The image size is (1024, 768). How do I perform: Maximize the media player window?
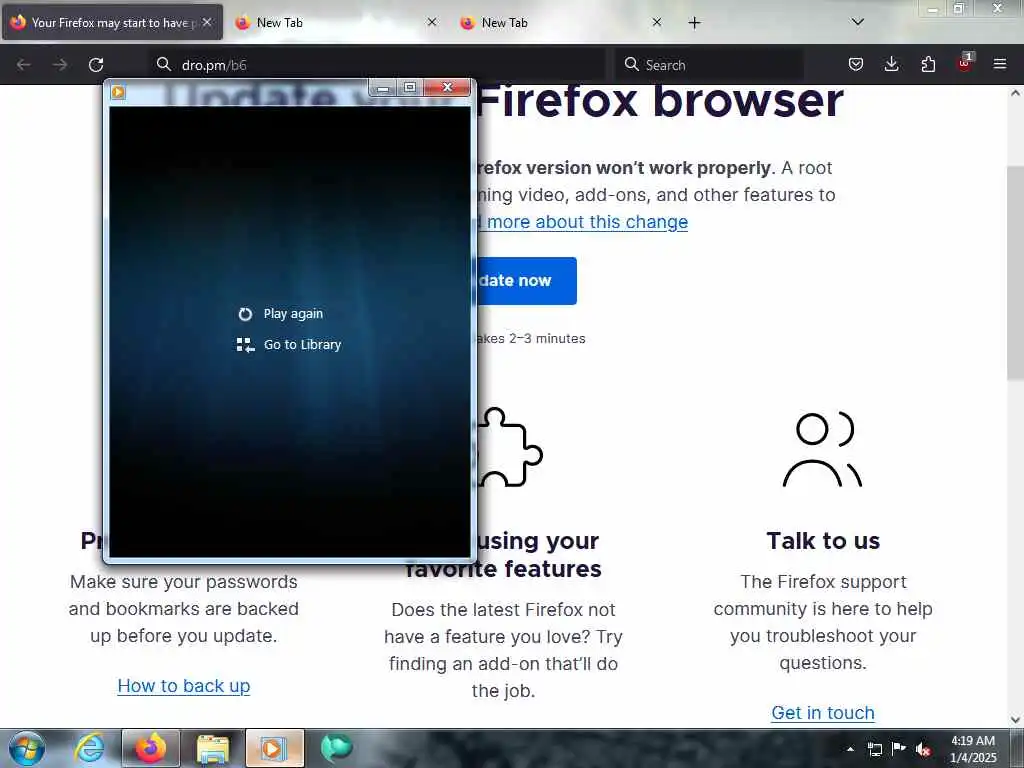409,88
